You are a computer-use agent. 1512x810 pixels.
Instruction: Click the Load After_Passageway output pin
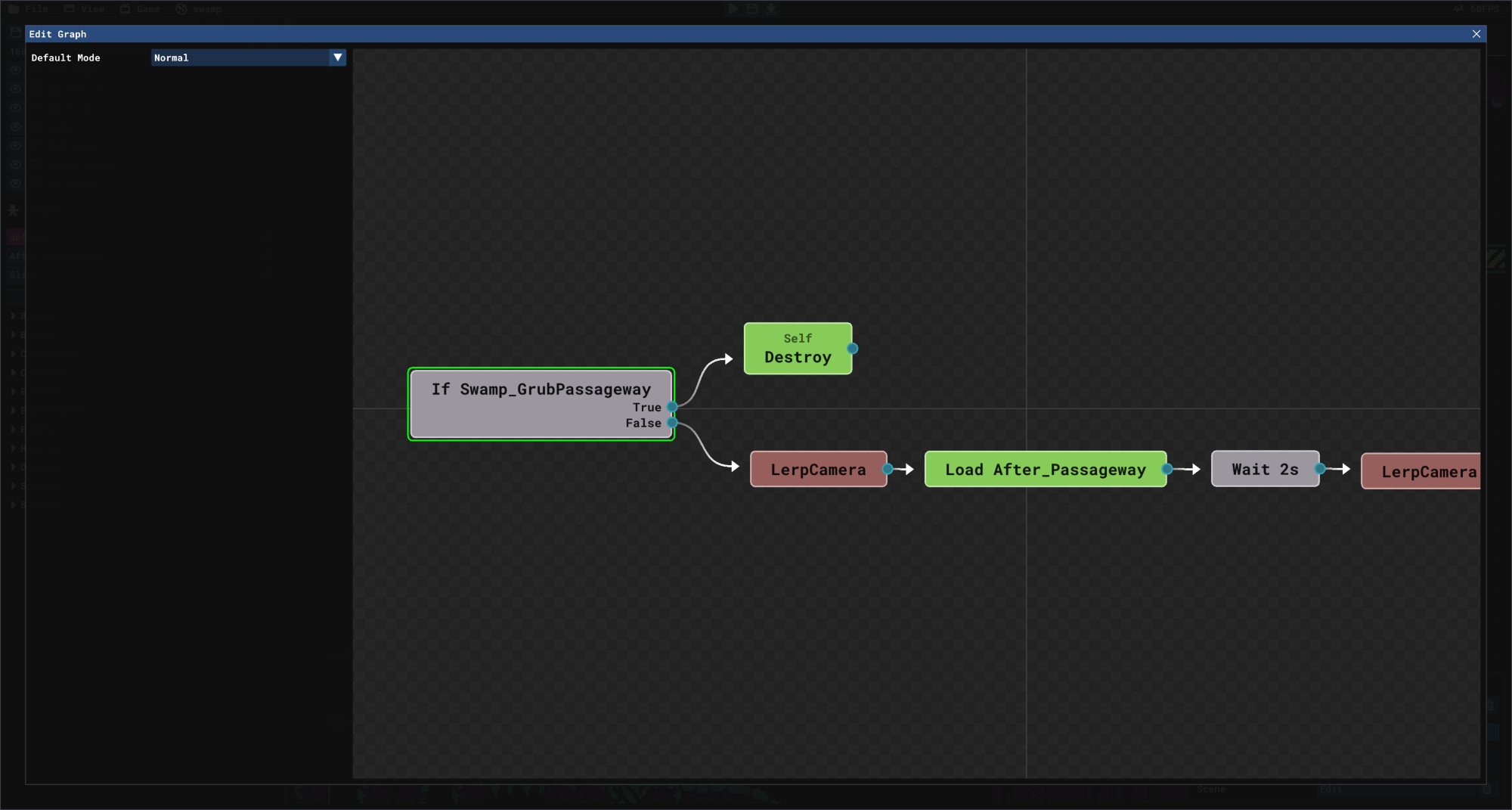pyautogui.click(x=1167, y=470)
